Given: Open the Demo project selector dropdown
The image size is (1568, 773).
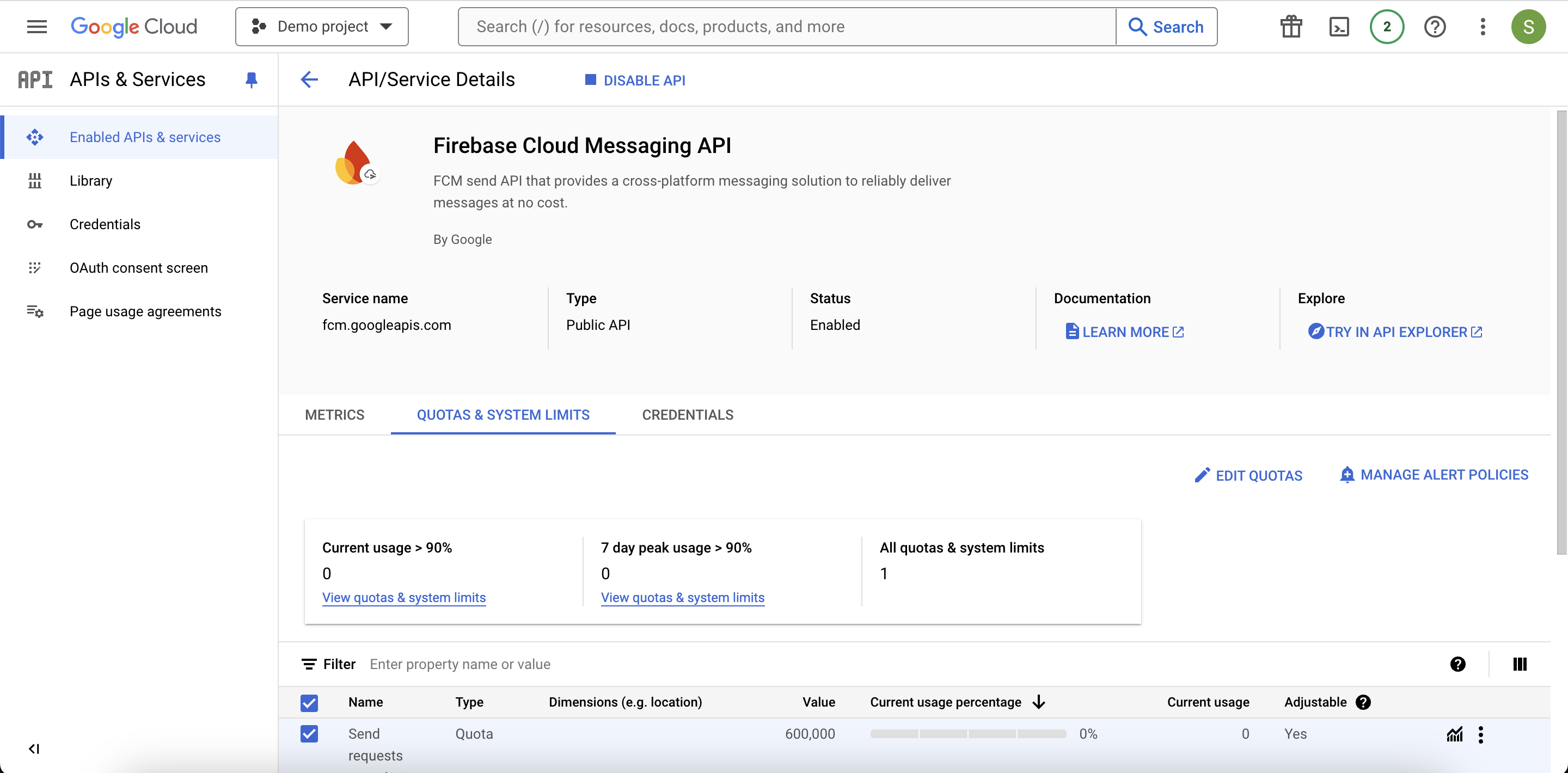Looking at the screenshot, I should pyautogui.click(x=321, y=26).
